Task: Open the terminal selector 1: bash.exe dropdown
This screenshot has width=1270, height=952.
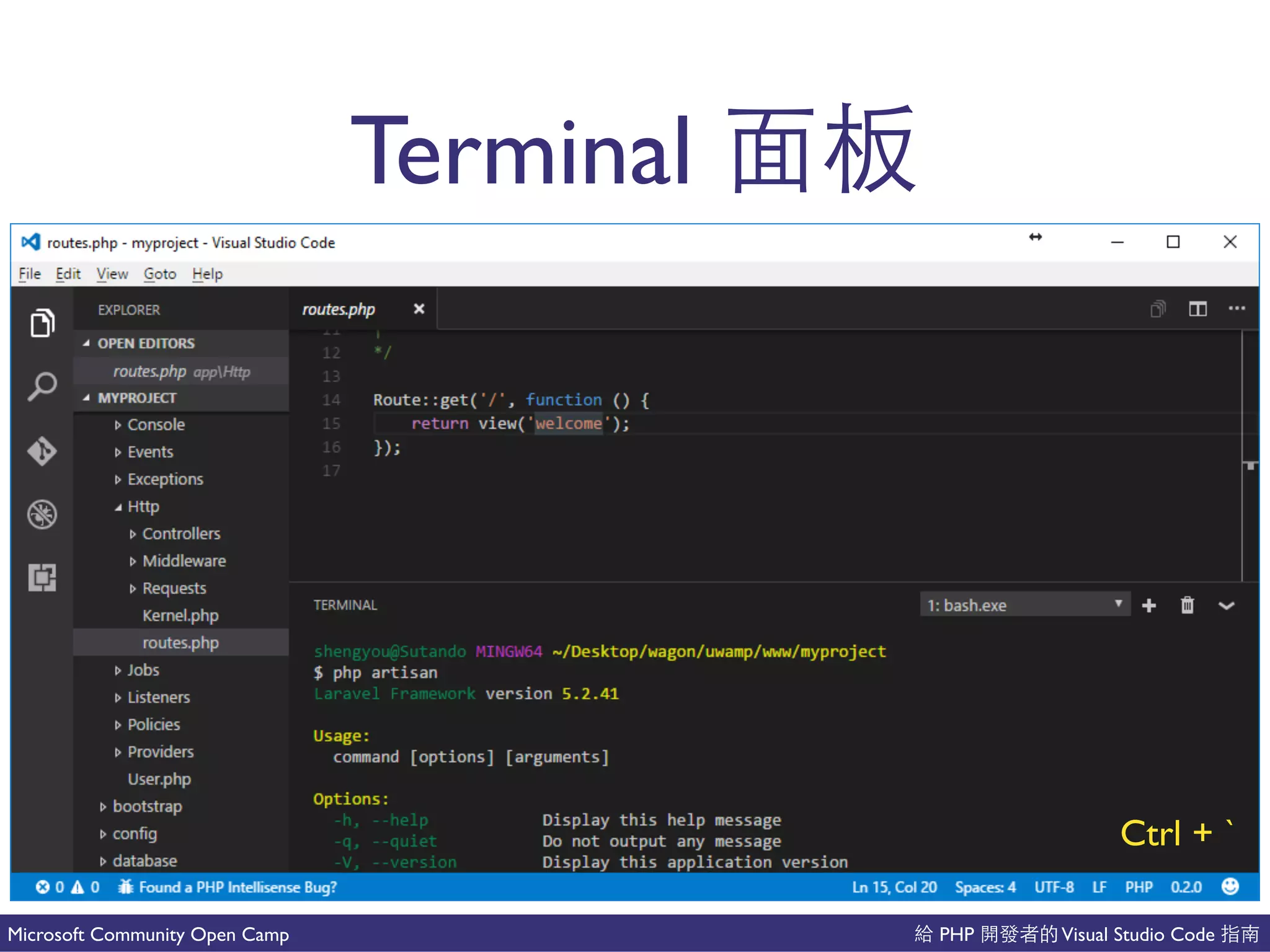Action: click(x=1026, y=605)
